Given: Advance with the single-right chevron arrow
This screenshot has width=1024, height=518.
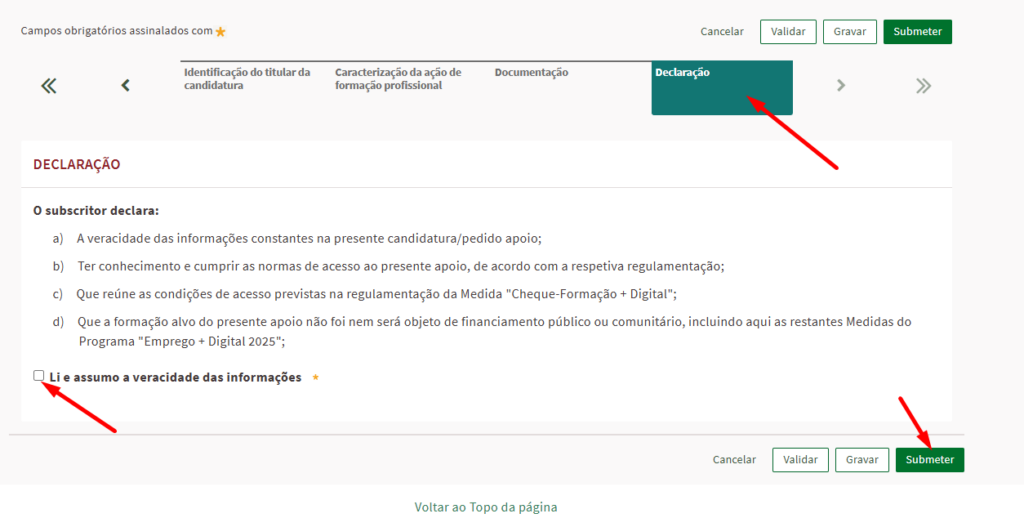Looking at the screenshot, I should click(x=841, y=86).
